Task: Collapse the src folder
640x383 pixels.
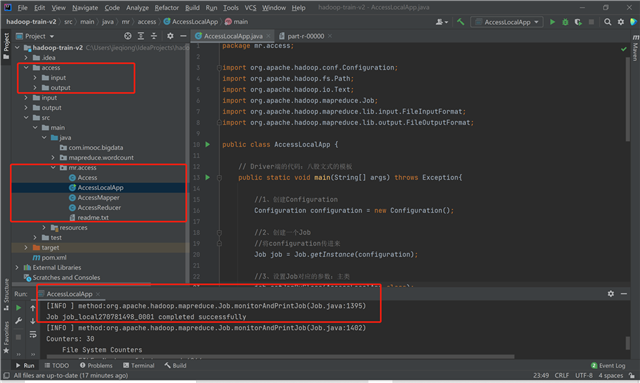Action: click(26, 118)
